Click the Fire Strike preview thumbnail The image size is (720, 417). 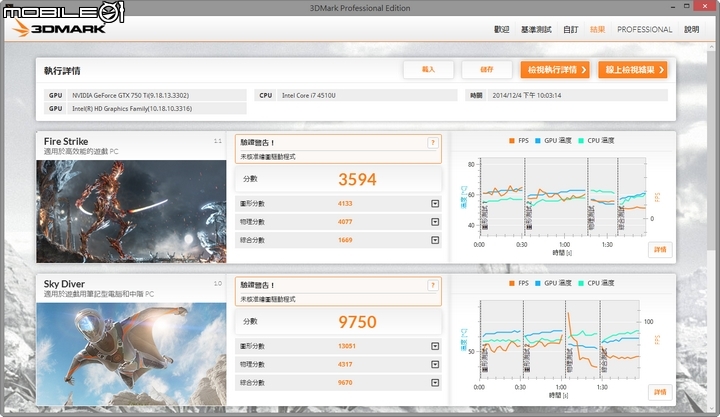point(131,211)
